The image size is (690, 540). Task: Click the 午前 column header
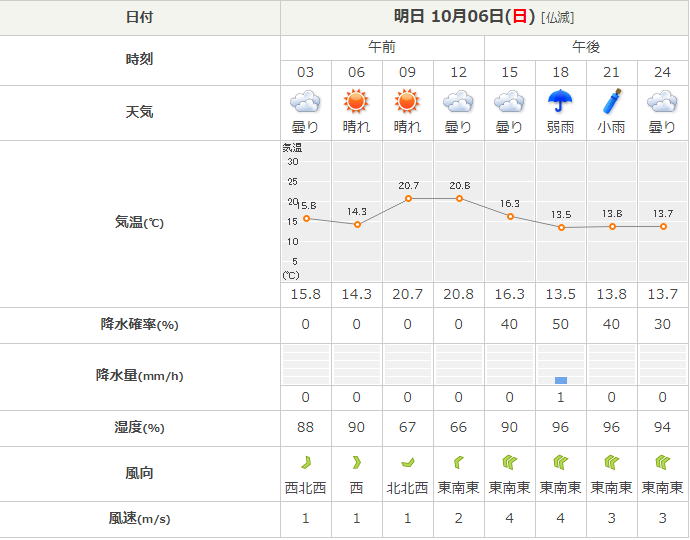click(x=382, y=47)
